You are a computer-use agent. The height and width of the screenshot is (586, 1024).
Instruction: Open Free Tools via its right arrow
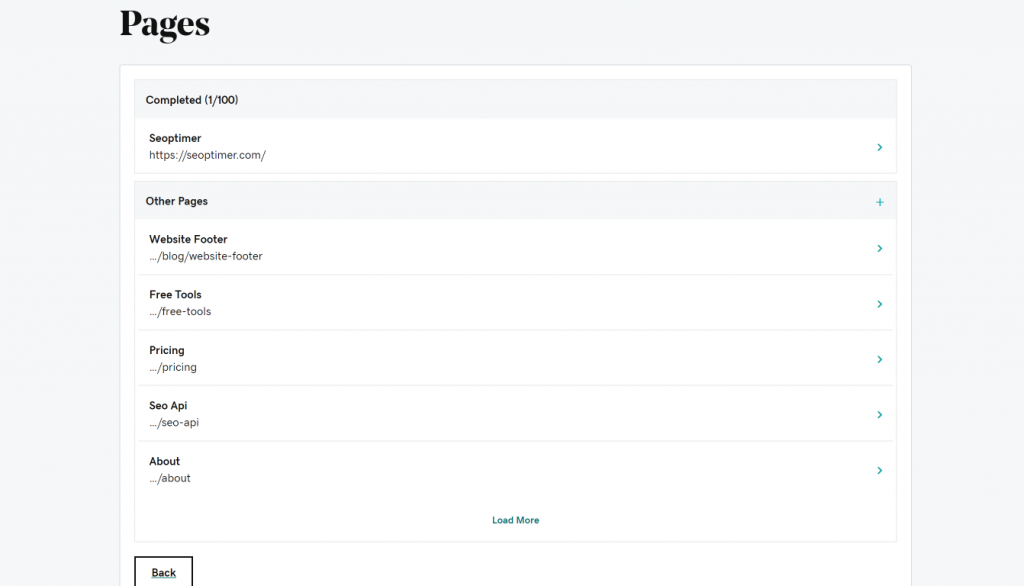[879, 304]
